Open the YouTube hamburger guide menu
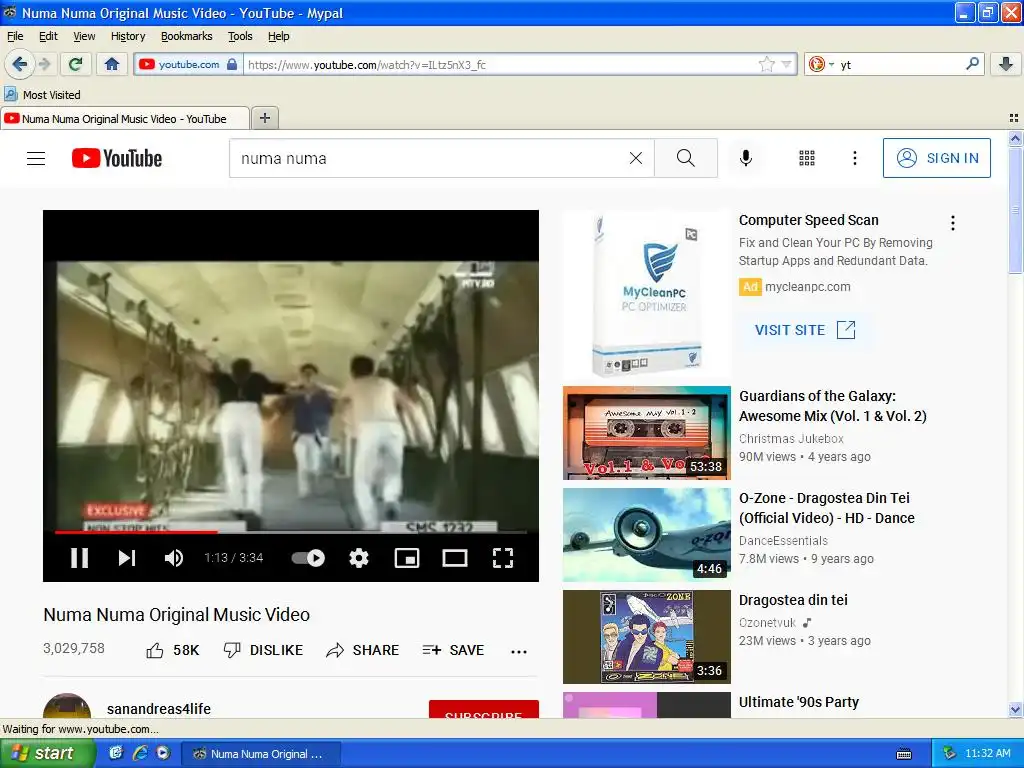This screenshot has width=1024, height=768. [36, 159]
